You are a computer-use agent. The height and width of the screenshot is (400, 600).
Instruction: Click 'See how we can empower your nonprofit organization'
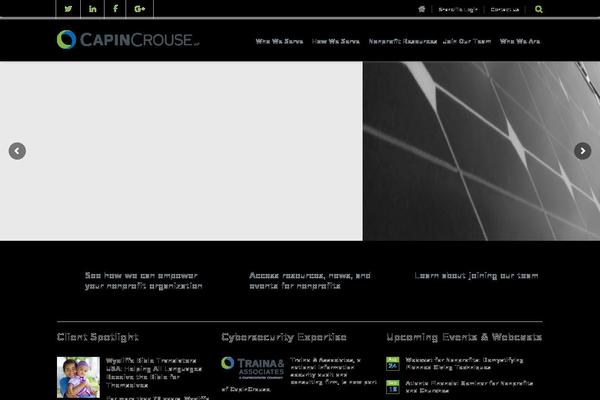tap(143, 281)
